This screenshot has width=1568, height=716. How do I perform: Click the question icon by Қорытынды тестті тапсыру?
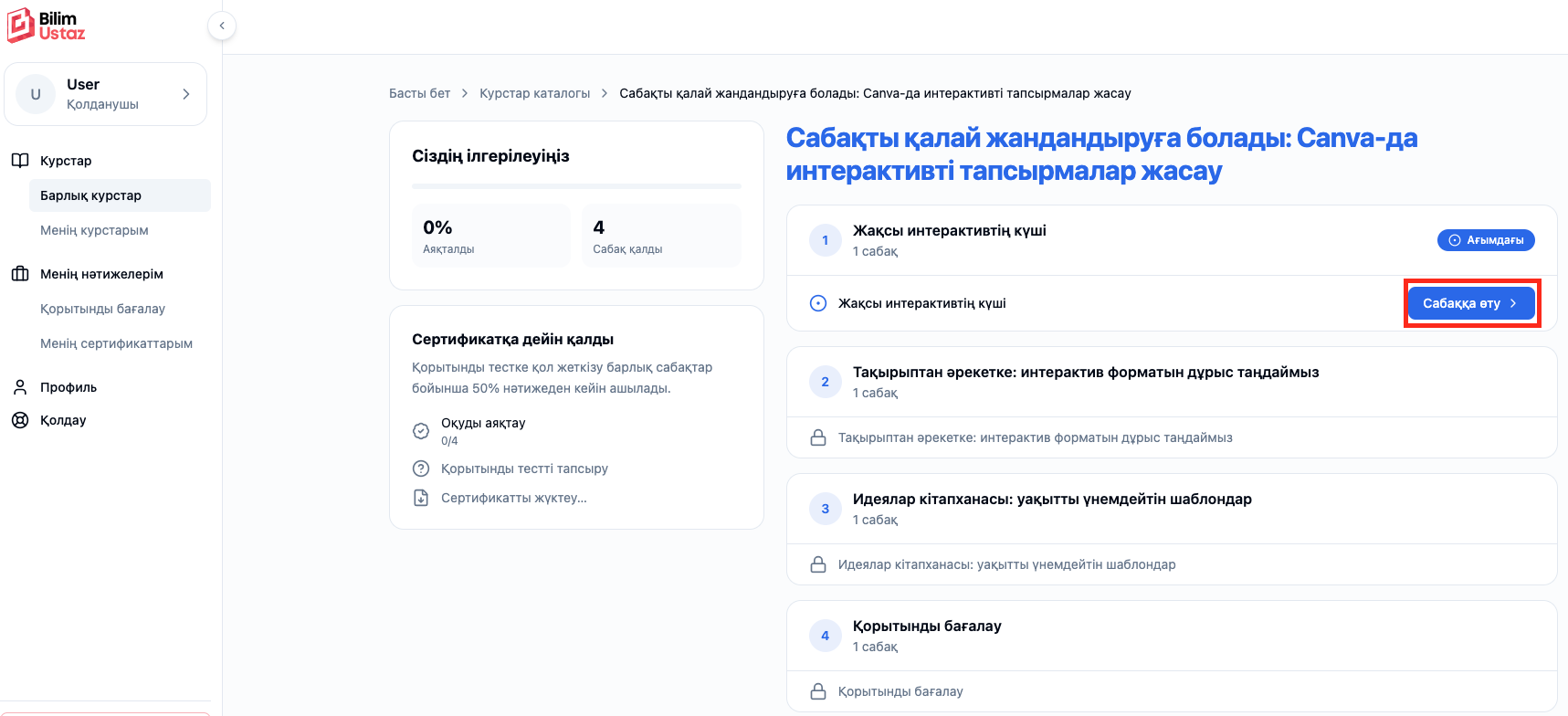[421, 469]
